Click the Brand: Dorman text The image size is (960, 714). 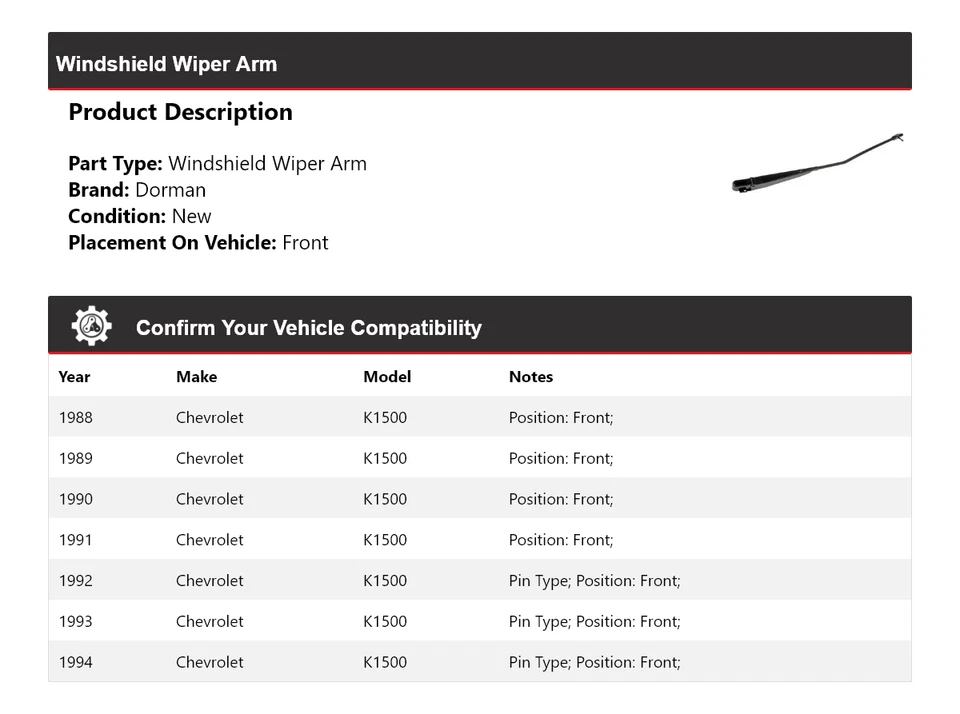point(137,190)
